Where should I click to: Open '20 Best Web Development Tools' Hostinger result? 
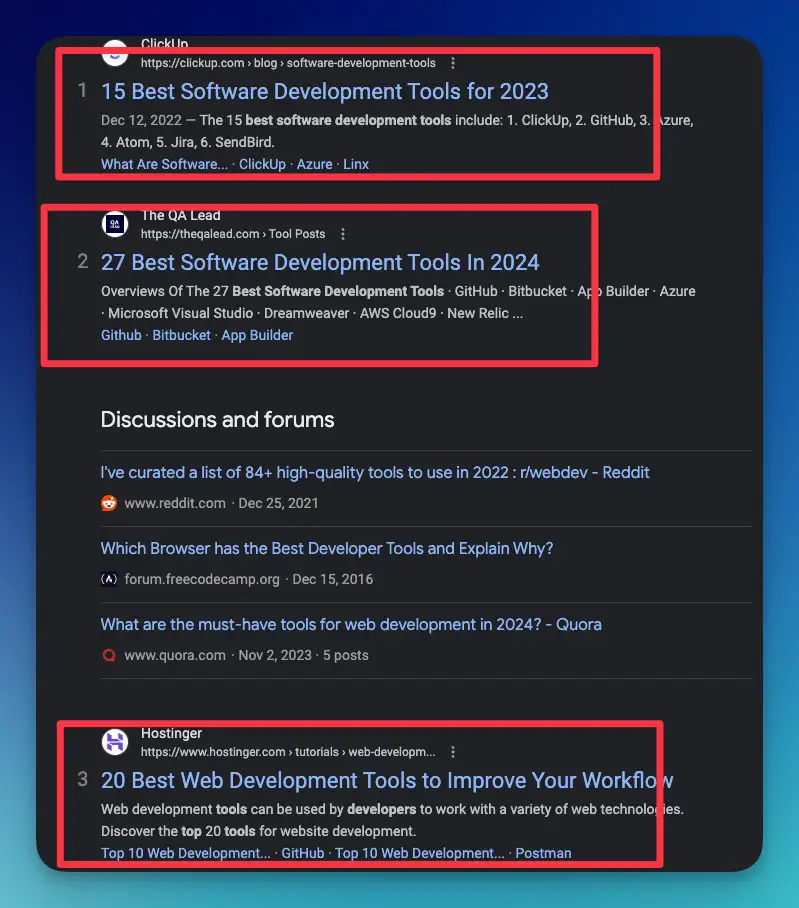coord(387,780)
